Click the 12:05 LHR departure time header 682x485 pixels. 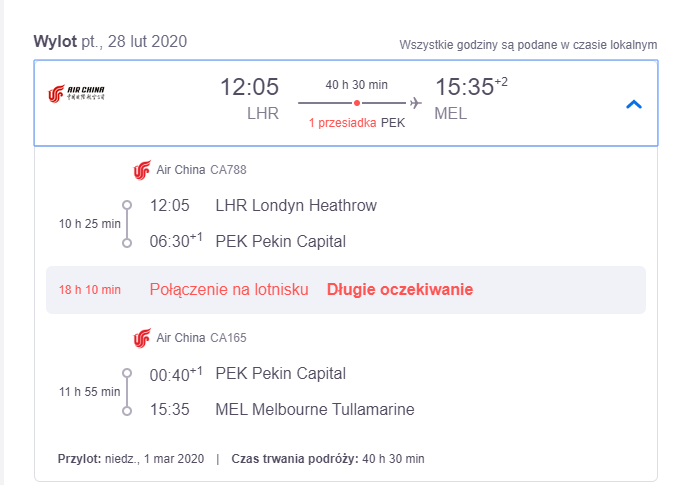click(249, 87)
